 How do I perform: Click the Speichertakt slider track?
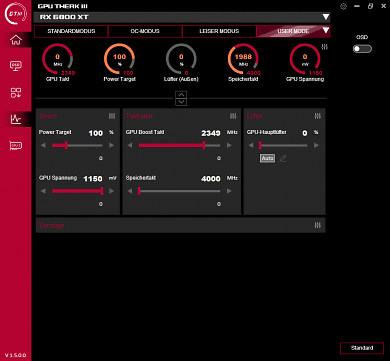(179, 191)
